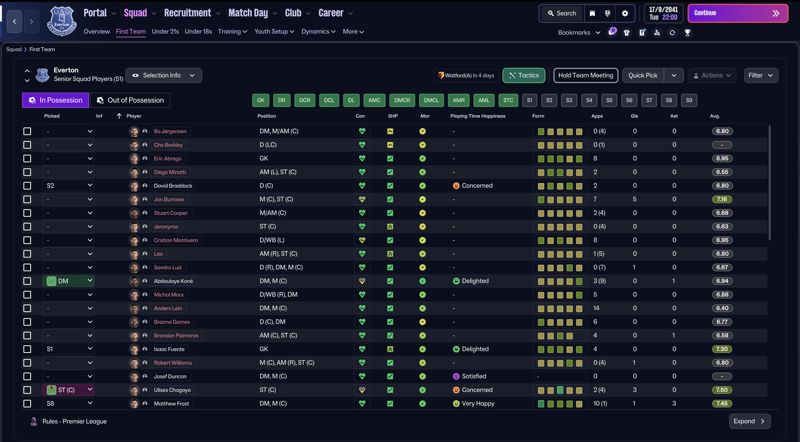Expand the Bookmarks dropdown
800x442 pixels.
click(x=579, y=32)
